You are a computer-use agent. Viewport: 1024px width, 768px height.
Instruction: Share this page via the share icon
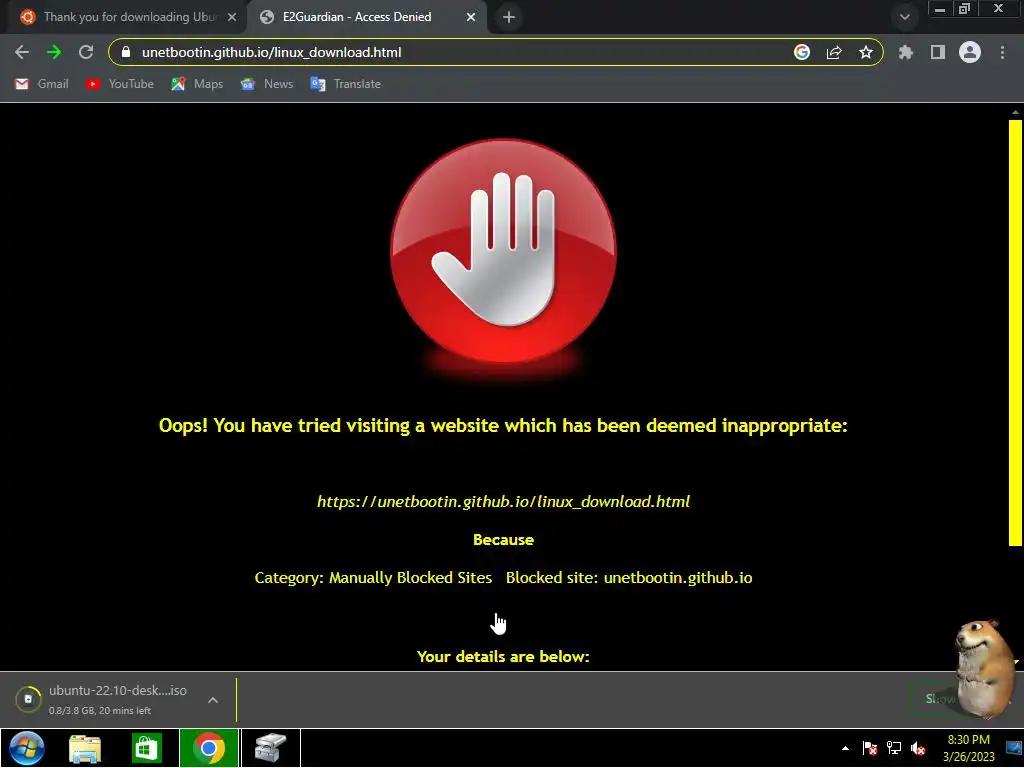[x=834, y=52]
